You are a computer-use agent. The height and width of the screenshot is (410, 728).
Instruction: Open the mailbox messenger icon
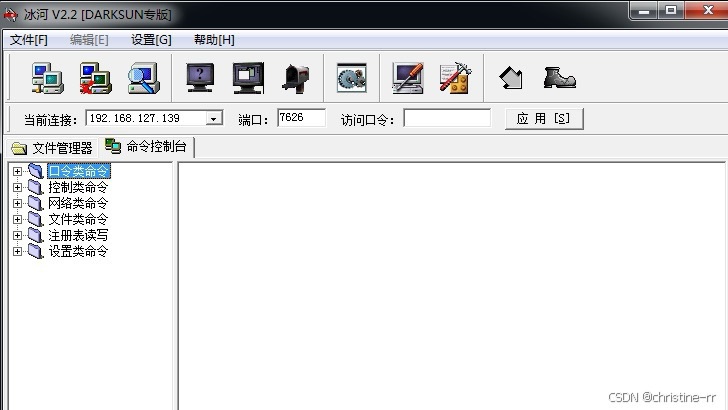click(296, 78)
